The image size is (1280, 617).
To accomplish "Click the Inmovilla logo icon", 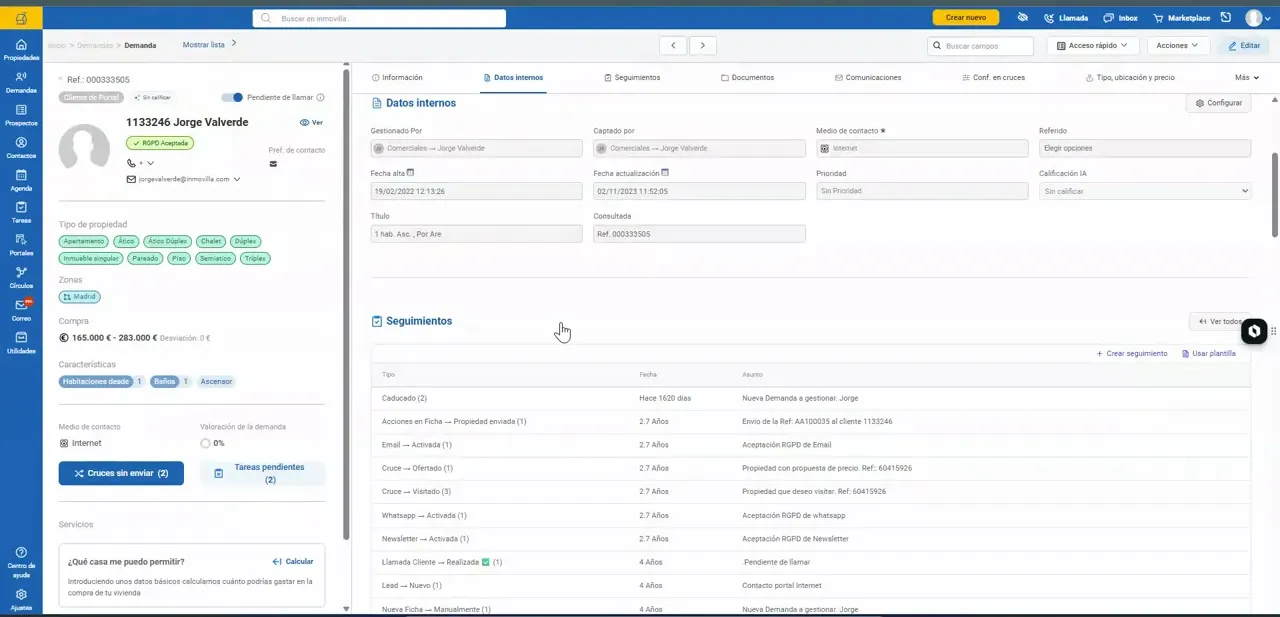I will pos(21,18).
